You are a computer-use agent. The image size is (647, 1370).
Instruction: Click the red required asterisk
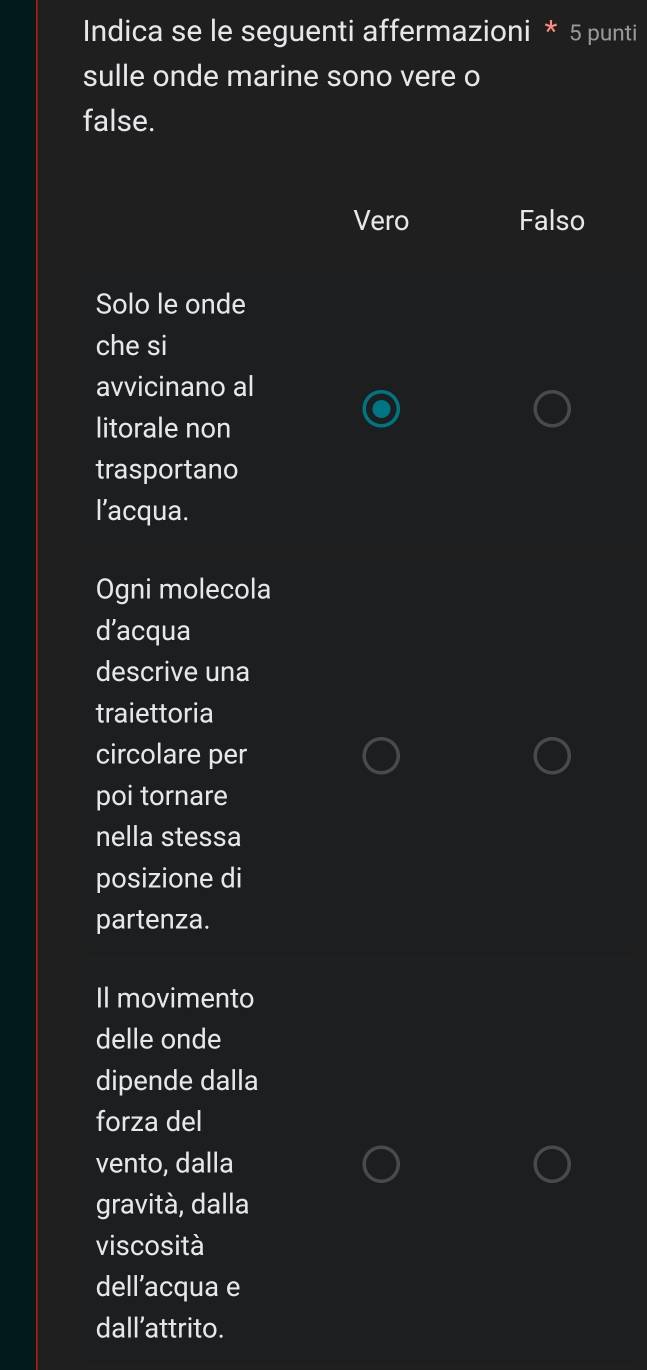pos(550,33)
